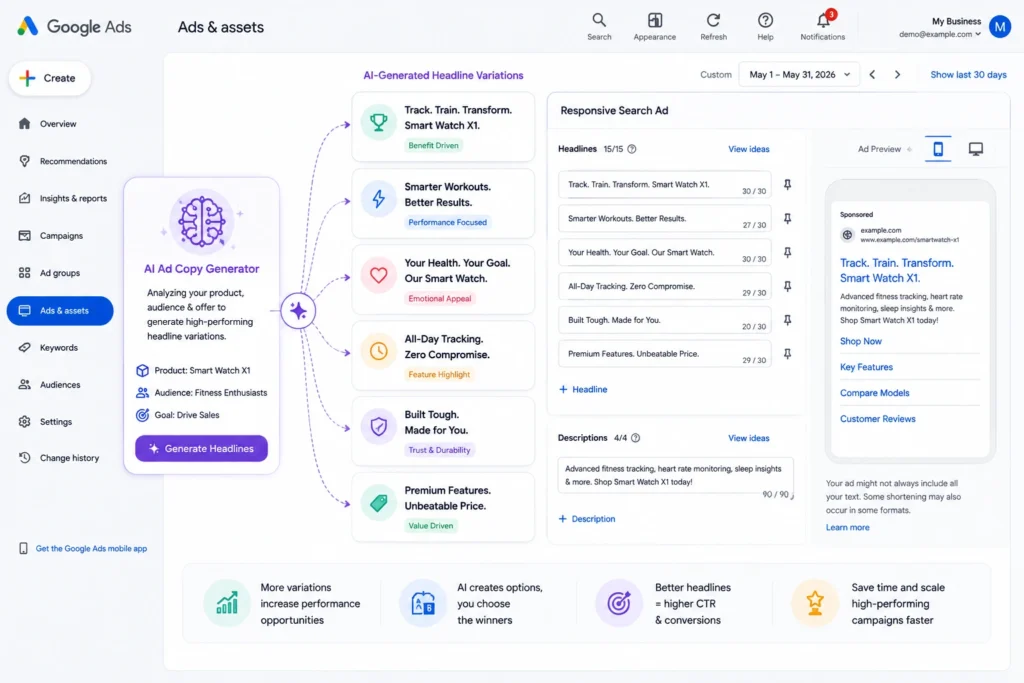1024x683 pixels.
Task: Click the Generate Headlines button
Action: [x=201, y=449]
